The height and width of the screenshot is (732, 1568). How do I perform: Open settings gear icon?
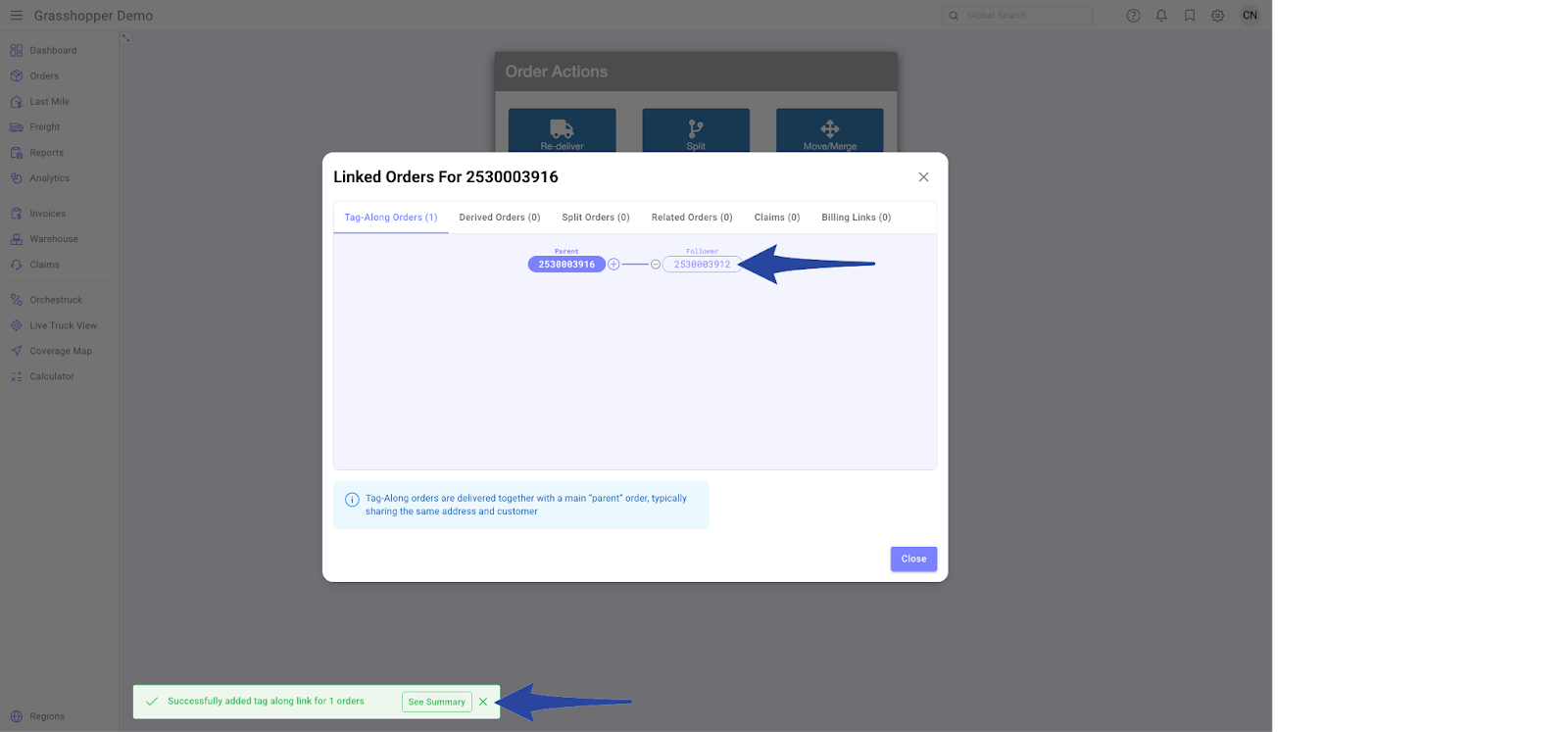1217,16
